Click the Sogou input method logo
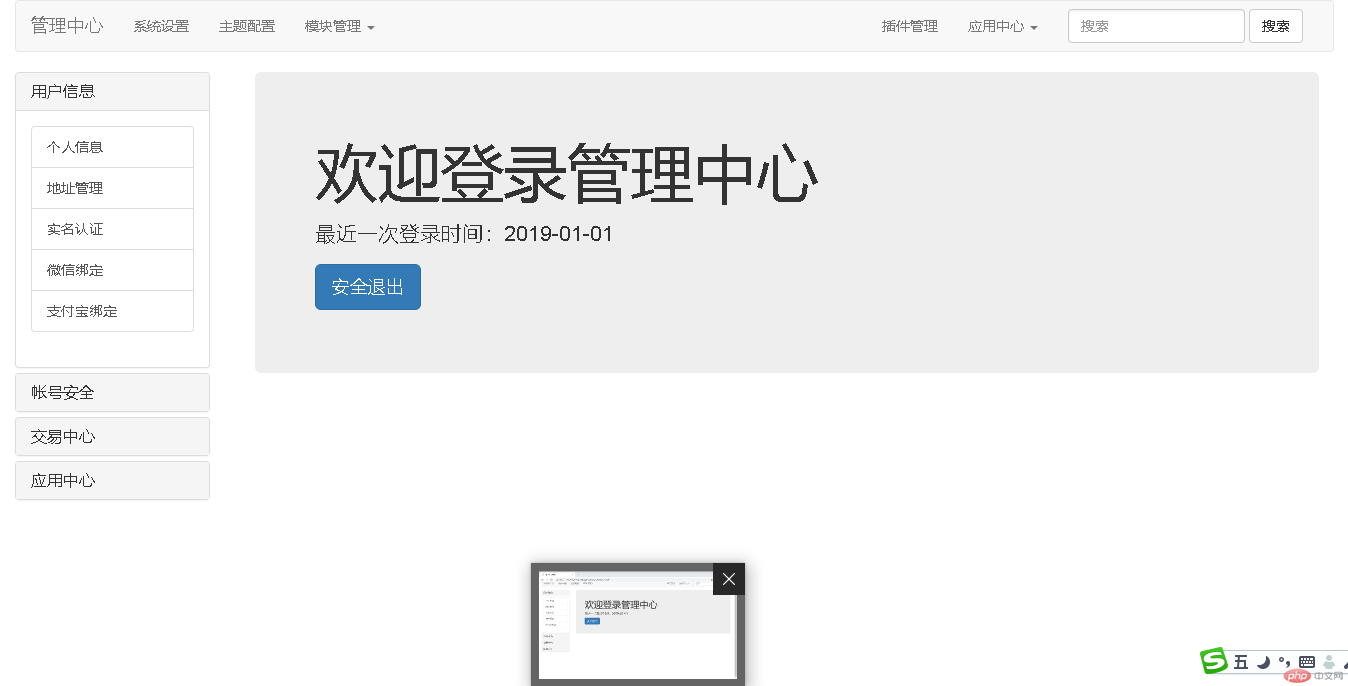This screenshot has height=686, width=1348. [1214, 661]
